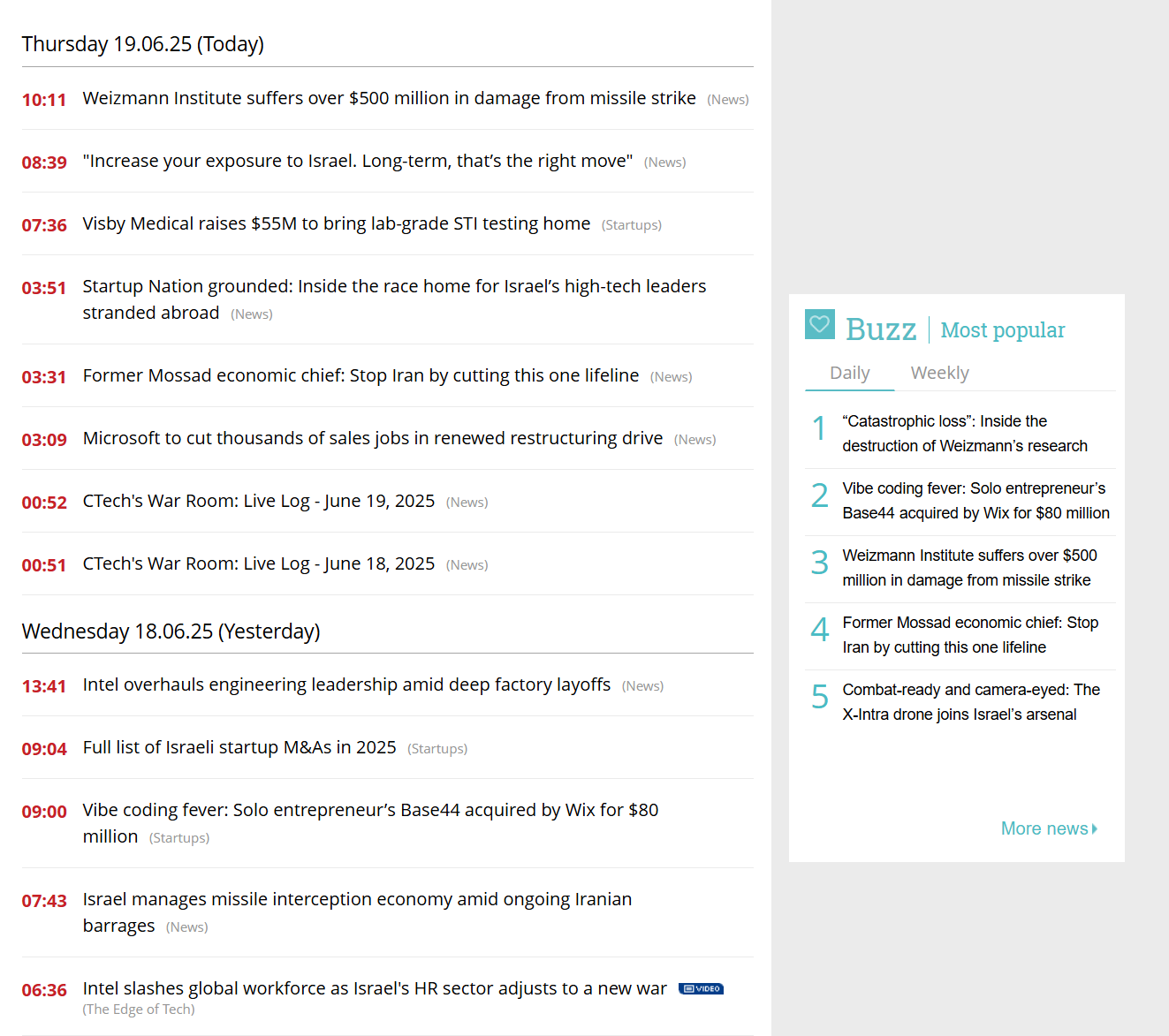Open Buzz item 5 X-Intra drone story
This screenshot has width=1169, height=1036.
coord(971,702)
